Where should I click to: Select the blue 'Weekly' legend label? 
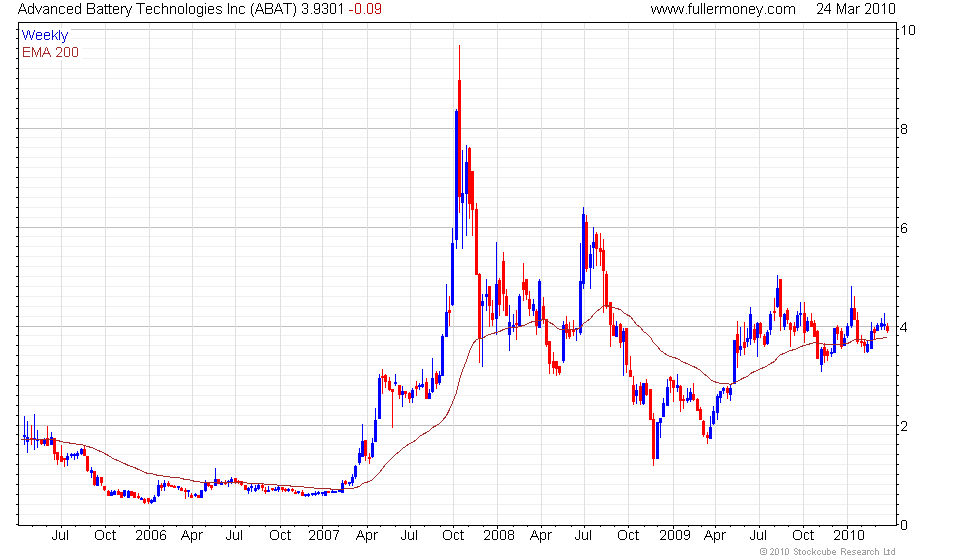click(45, 36)
